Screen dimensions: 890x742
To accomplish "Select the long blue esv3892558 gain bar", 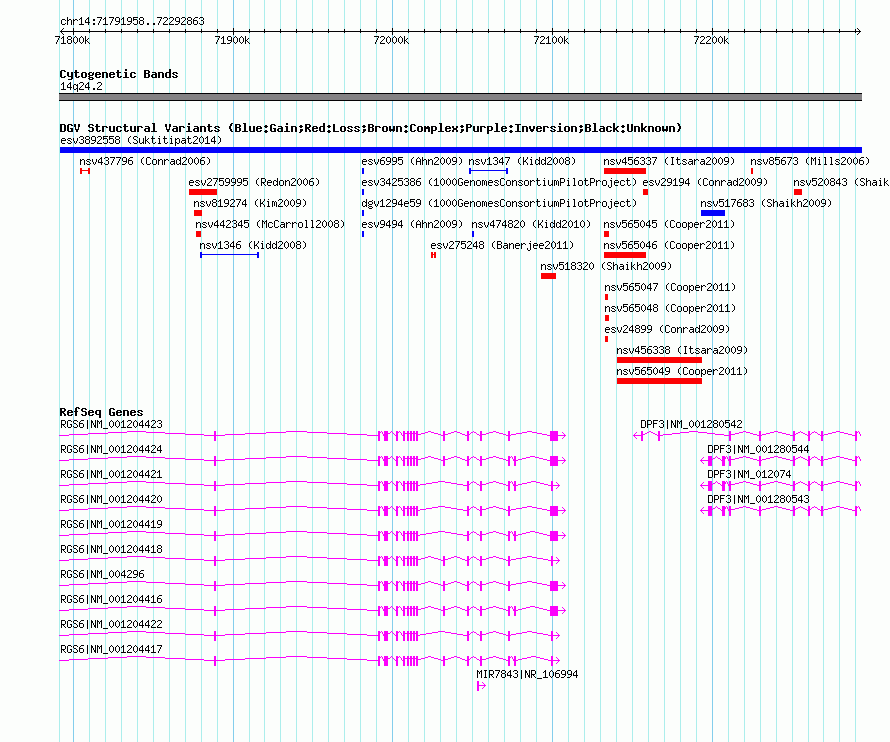I will click(461, 150).
